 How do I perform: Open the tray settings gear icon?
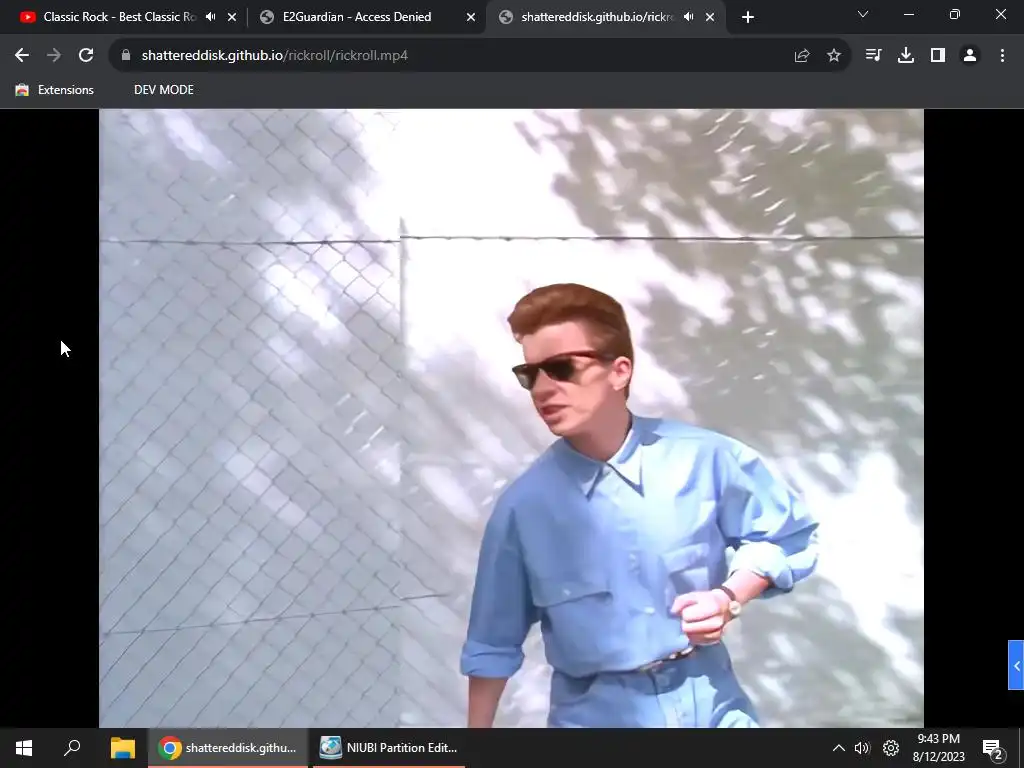click(x=891, y=748)
